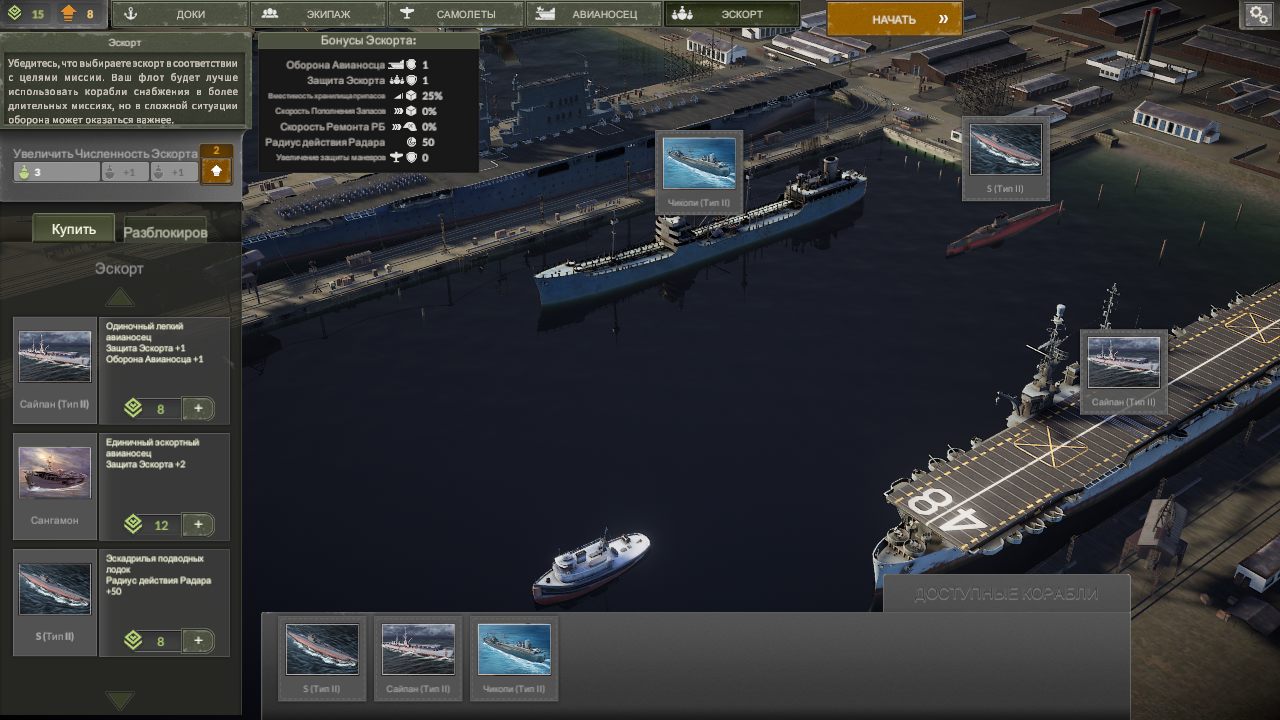Click the plus button to buy Сайпан
The image size is (1280, 720).
pos(198,409)
